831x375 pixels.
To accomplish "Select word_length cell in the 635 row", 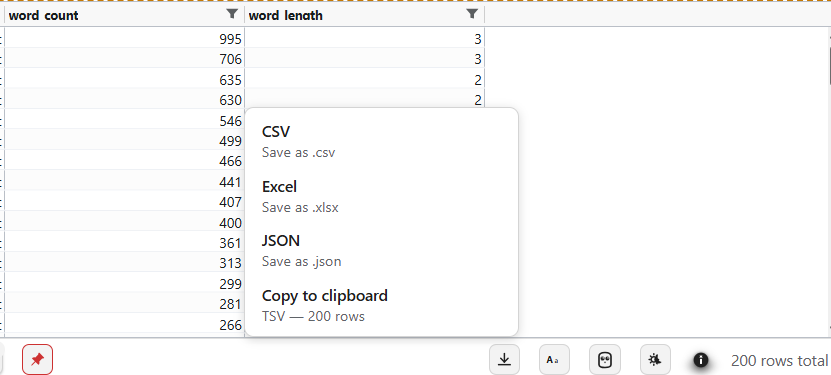I will point(365,79).
